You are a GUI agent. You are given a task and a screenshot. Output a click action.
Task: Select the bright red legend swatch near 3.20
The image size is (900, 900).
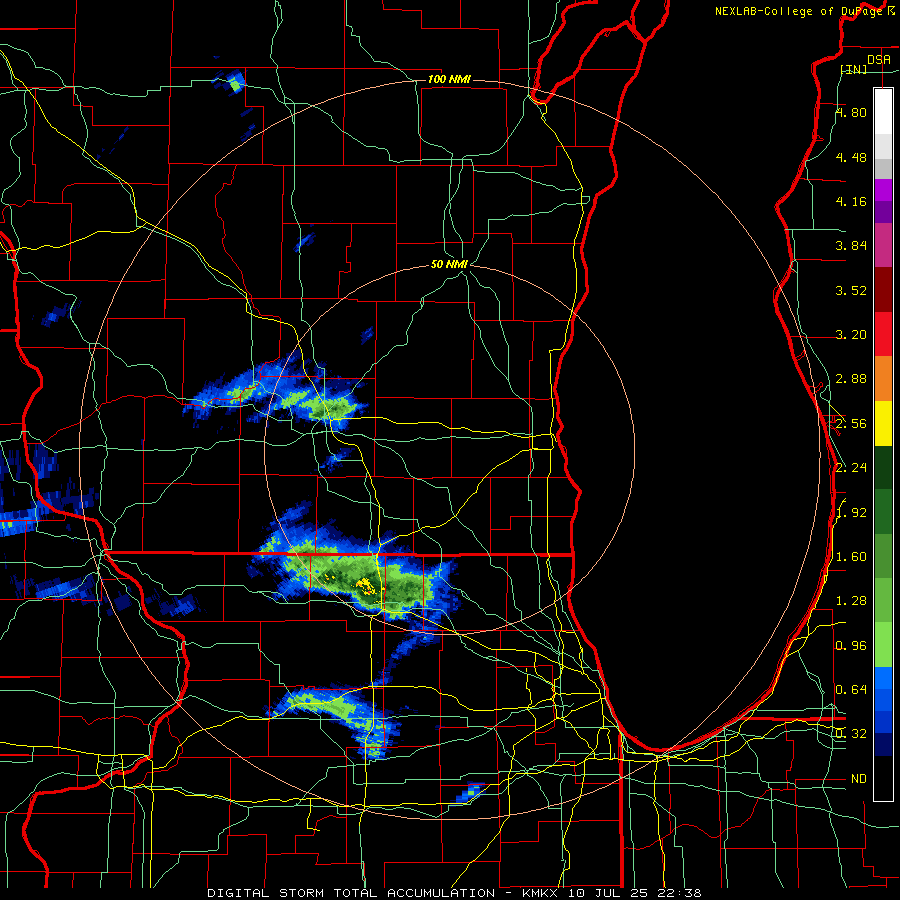coord(883,334)
